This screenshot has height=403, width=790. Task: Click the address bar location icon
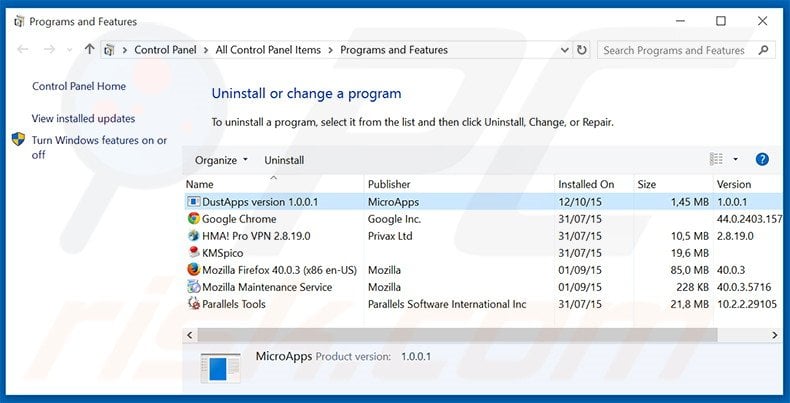pos(109,50)
